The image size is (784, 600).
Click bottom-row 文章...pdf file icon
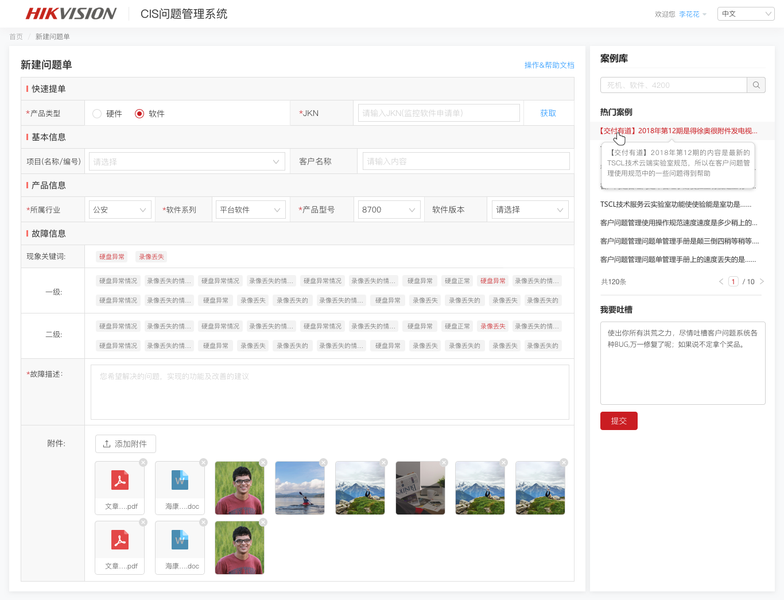coord(120,540)
